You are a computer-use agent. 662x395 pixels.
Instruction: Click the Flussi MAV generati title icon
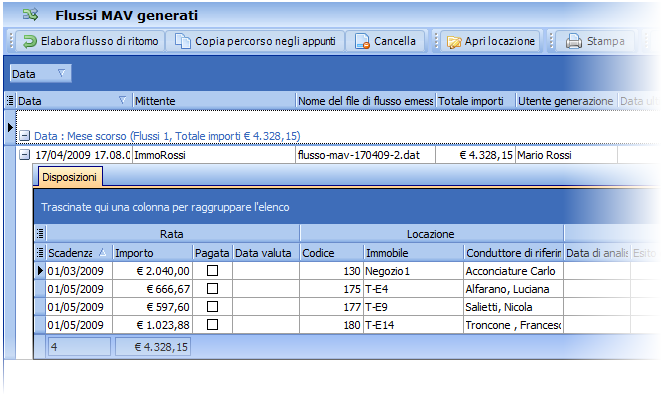31,15
